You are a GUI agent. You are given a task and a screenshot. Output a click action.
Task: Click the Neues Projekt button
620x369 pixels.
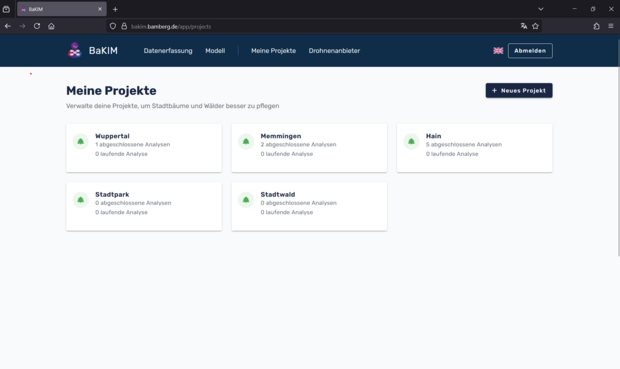(519, 91)
